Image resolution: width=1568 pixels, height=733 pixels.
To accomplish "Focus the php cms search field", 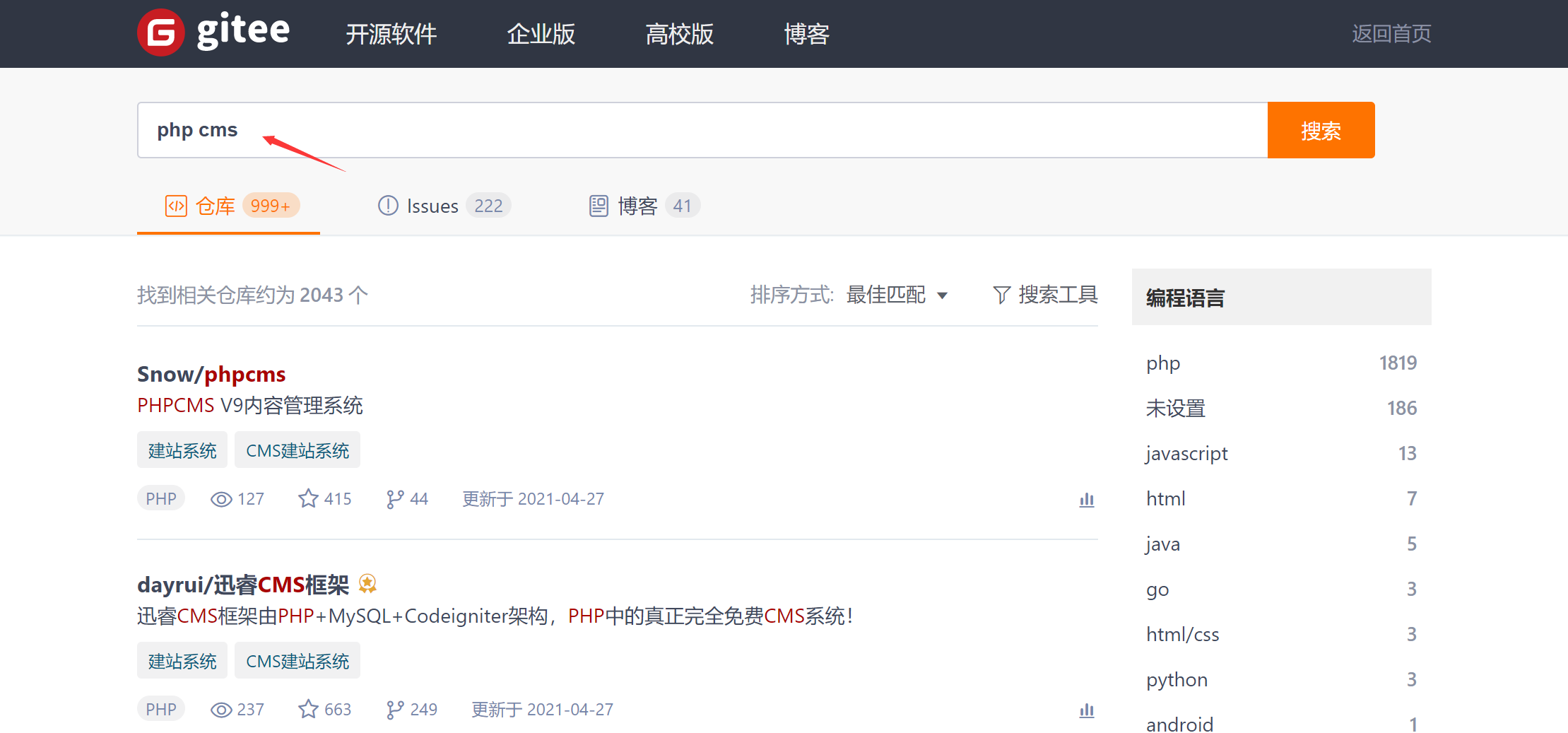I will click(x=702, y=130).
